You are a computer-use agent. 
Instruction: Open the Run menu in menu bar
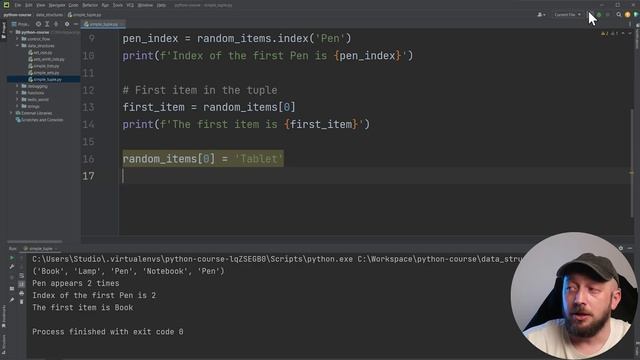(105, 5)
